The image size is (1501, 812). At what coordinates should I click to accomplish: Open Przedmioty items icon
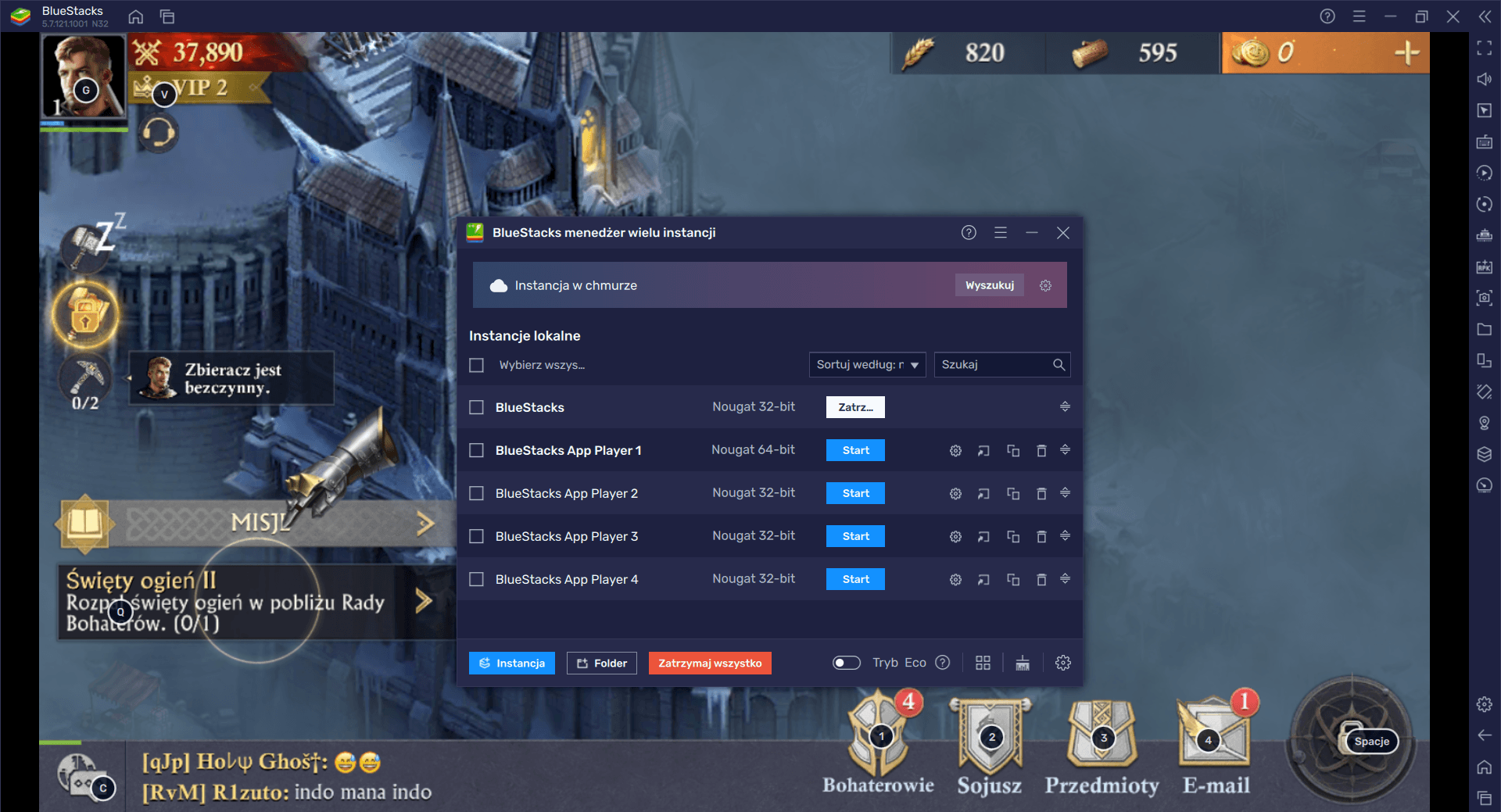click(1102, 746)
